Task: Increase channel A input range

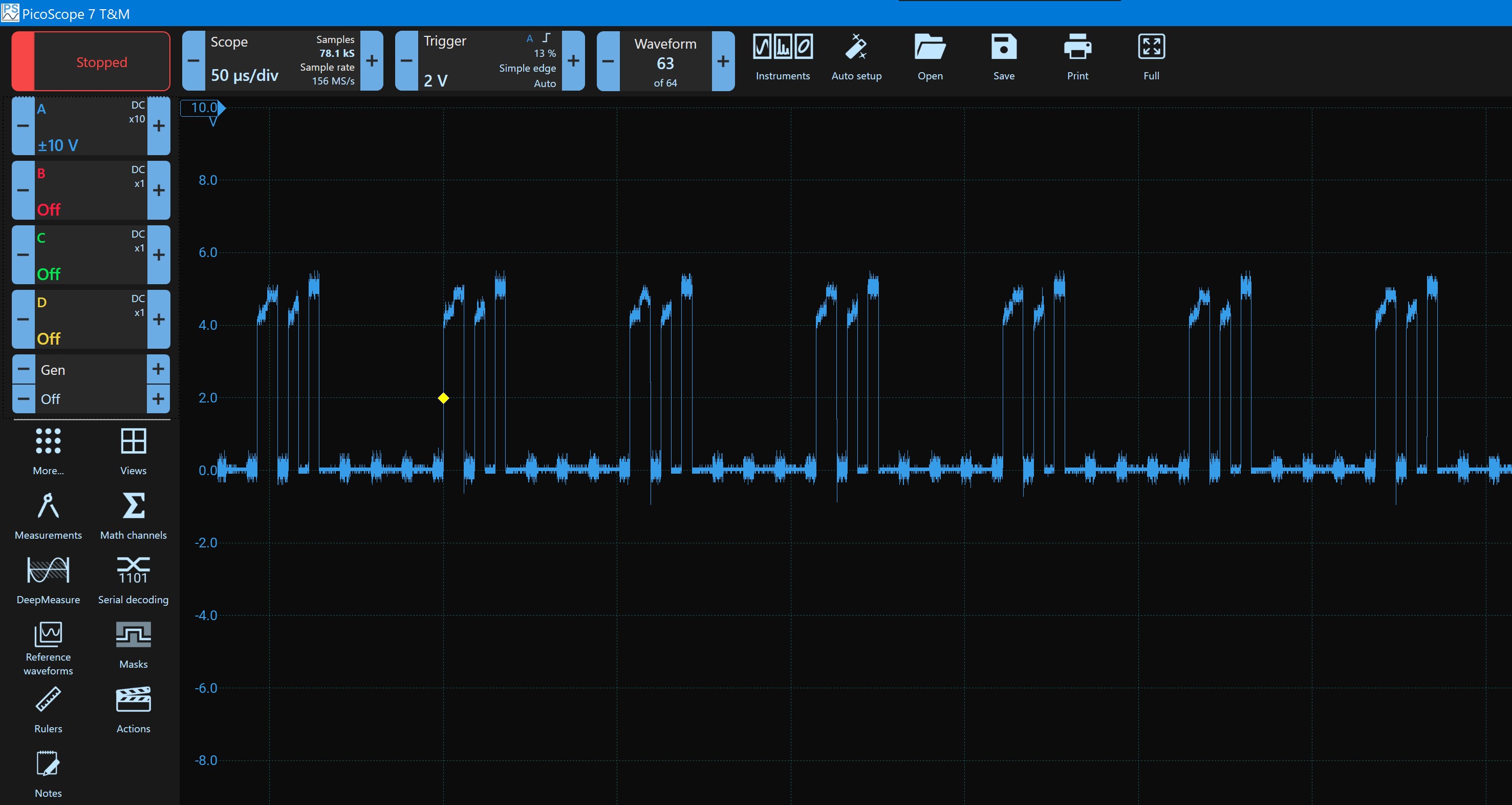Action: click(159, 126)
